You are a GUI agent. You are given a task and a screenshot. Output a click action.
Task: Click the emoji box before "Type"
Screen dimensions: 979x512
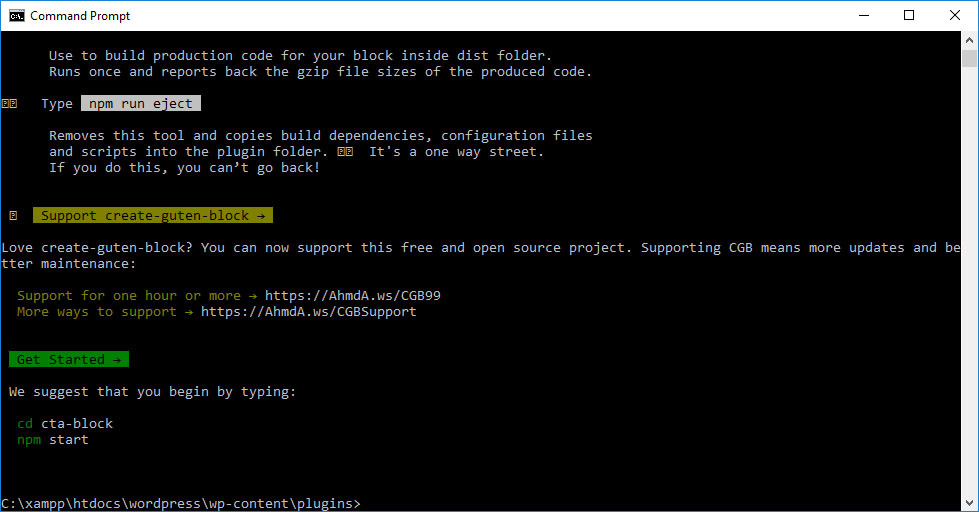click(9, 104)
